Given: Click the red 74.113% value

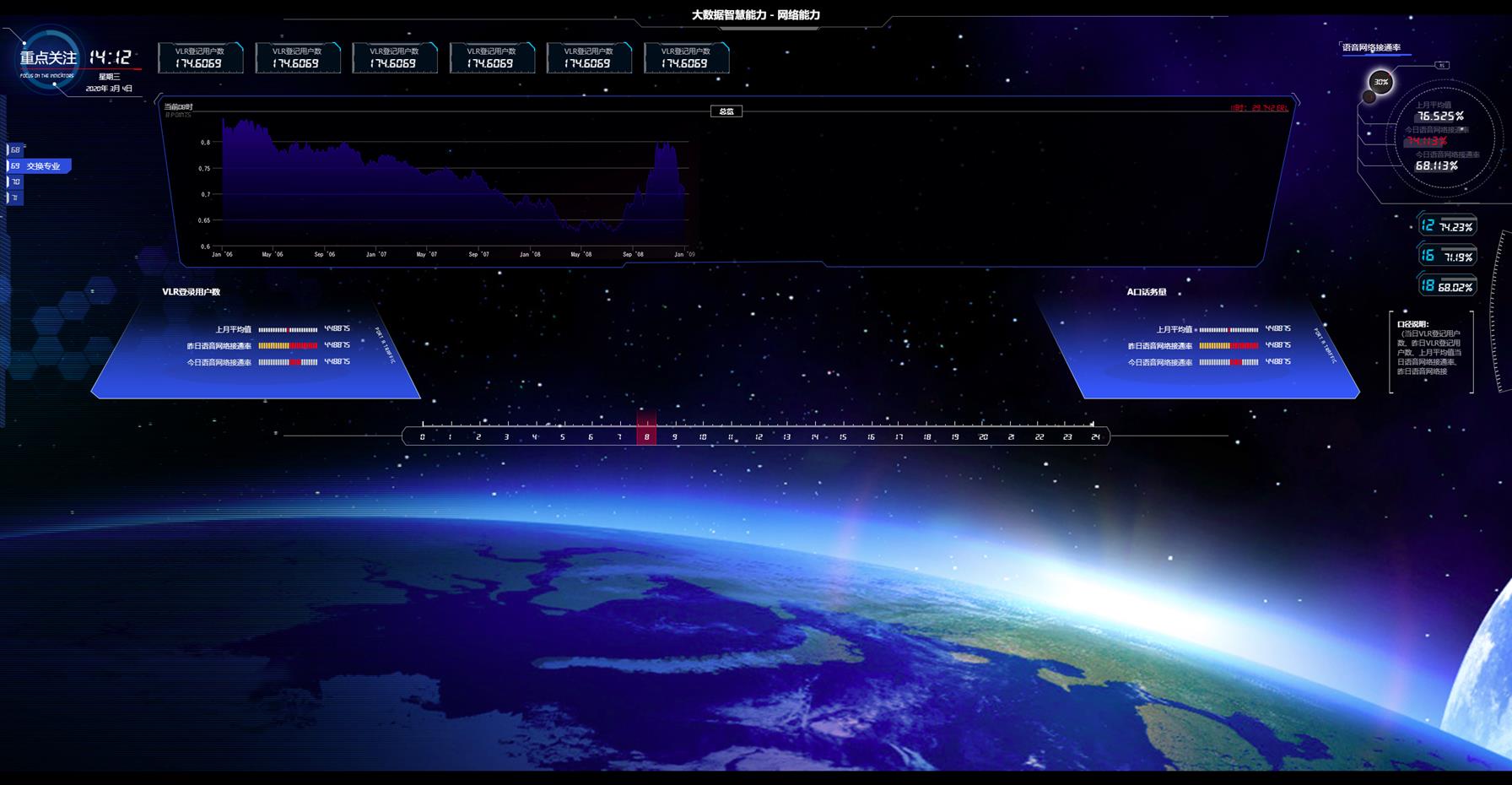Looking at the screenshot, I should coord(1427,141).
